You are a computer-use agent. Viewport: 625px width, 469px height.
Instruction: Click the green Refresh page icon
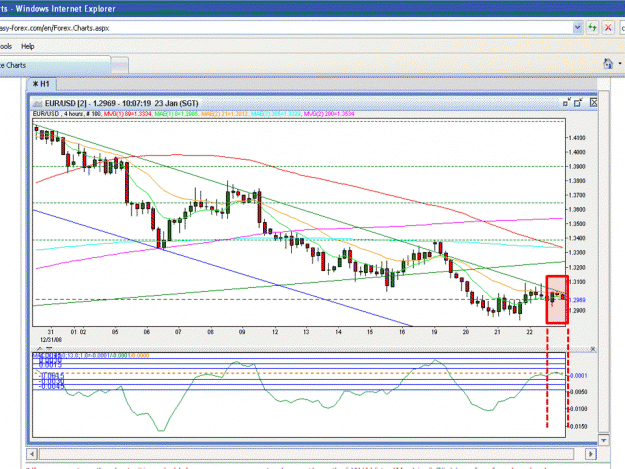tap(593, 28)
